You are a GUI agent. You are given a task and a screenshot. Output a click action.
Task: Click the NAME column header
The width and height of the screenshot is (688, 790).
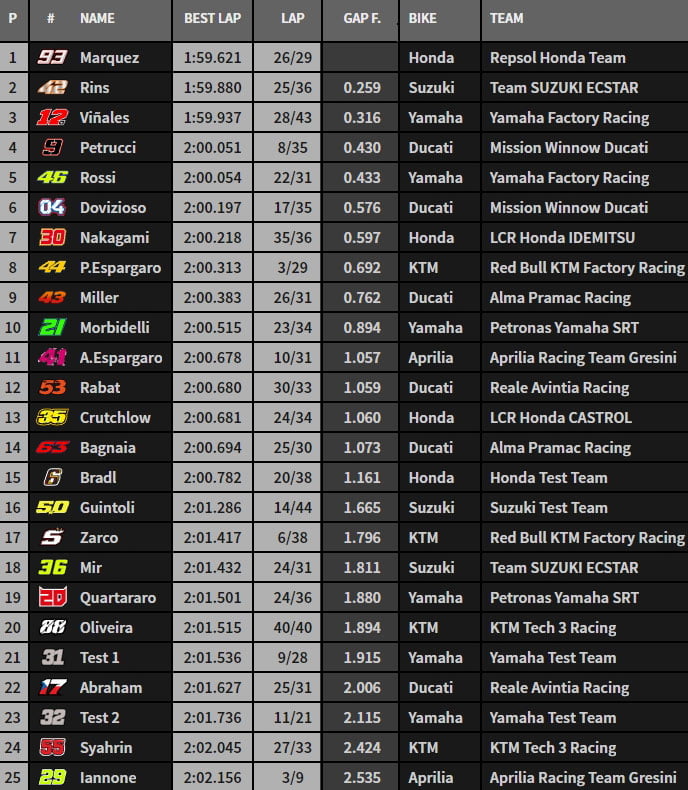(x=97, y=18)
